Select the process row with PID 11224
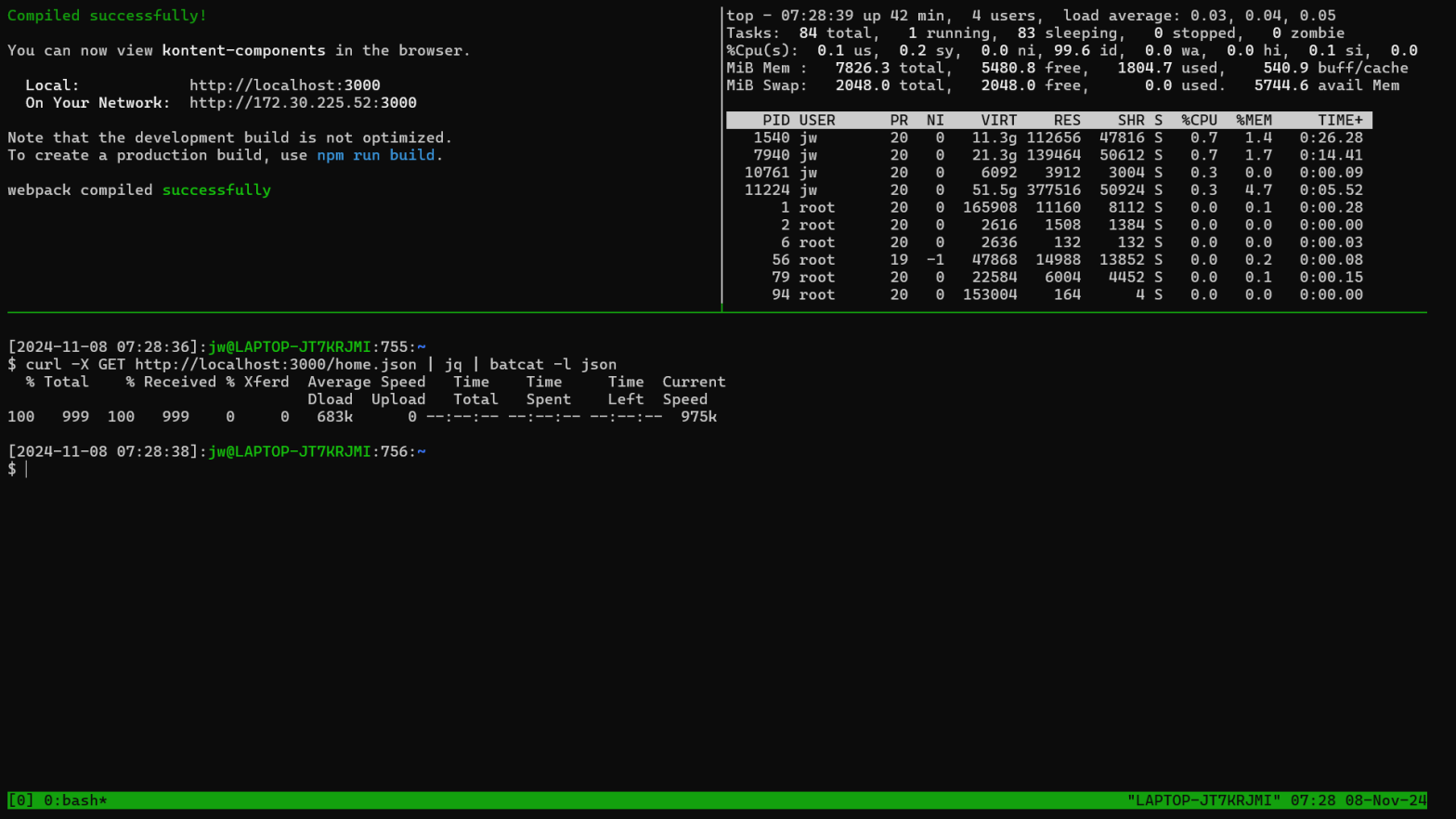Image resolution: width=1456 pixels, height=819 pixels. [1048, 190]
